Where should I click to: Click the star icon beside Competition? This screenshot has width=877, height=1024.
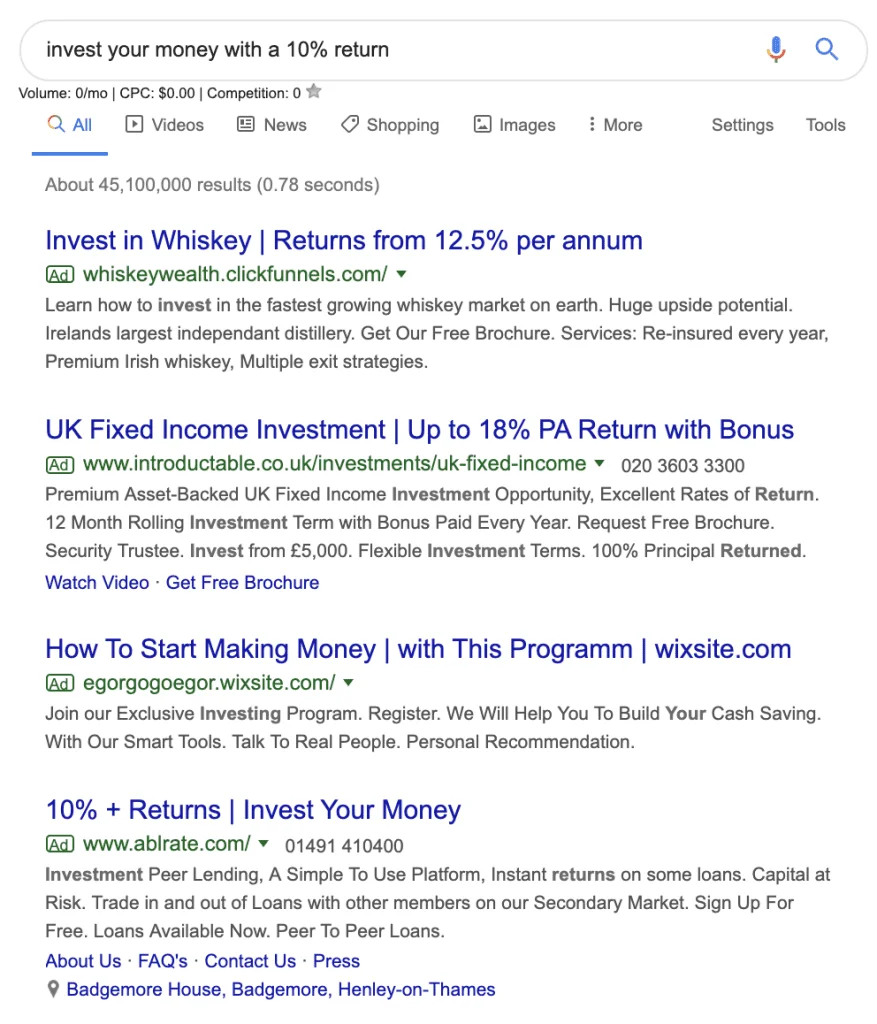[313, 91]
